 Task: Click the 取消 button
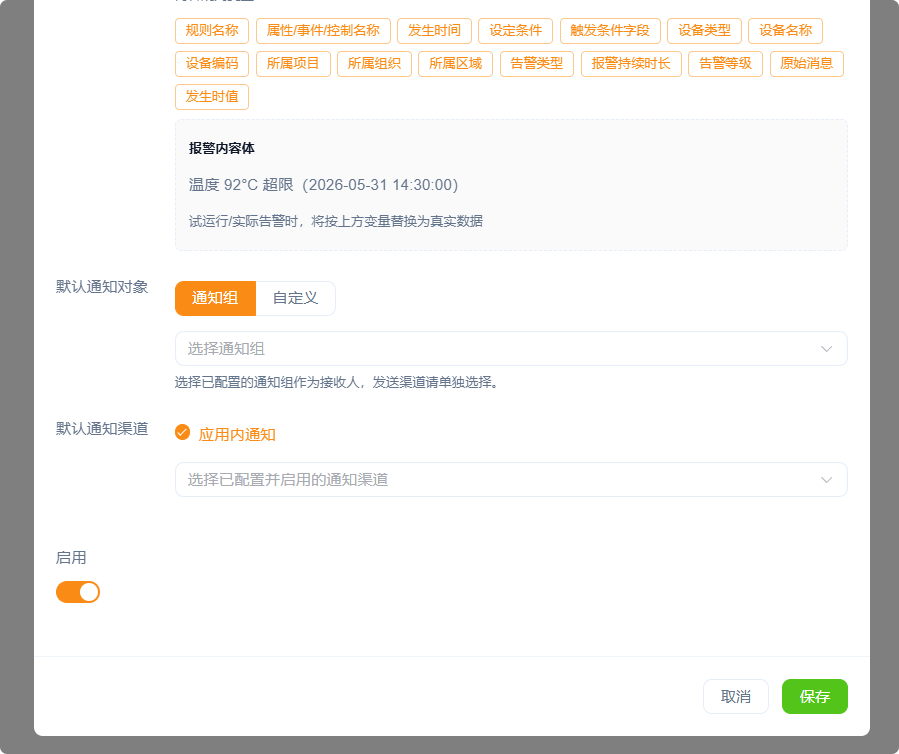point(736,697)
